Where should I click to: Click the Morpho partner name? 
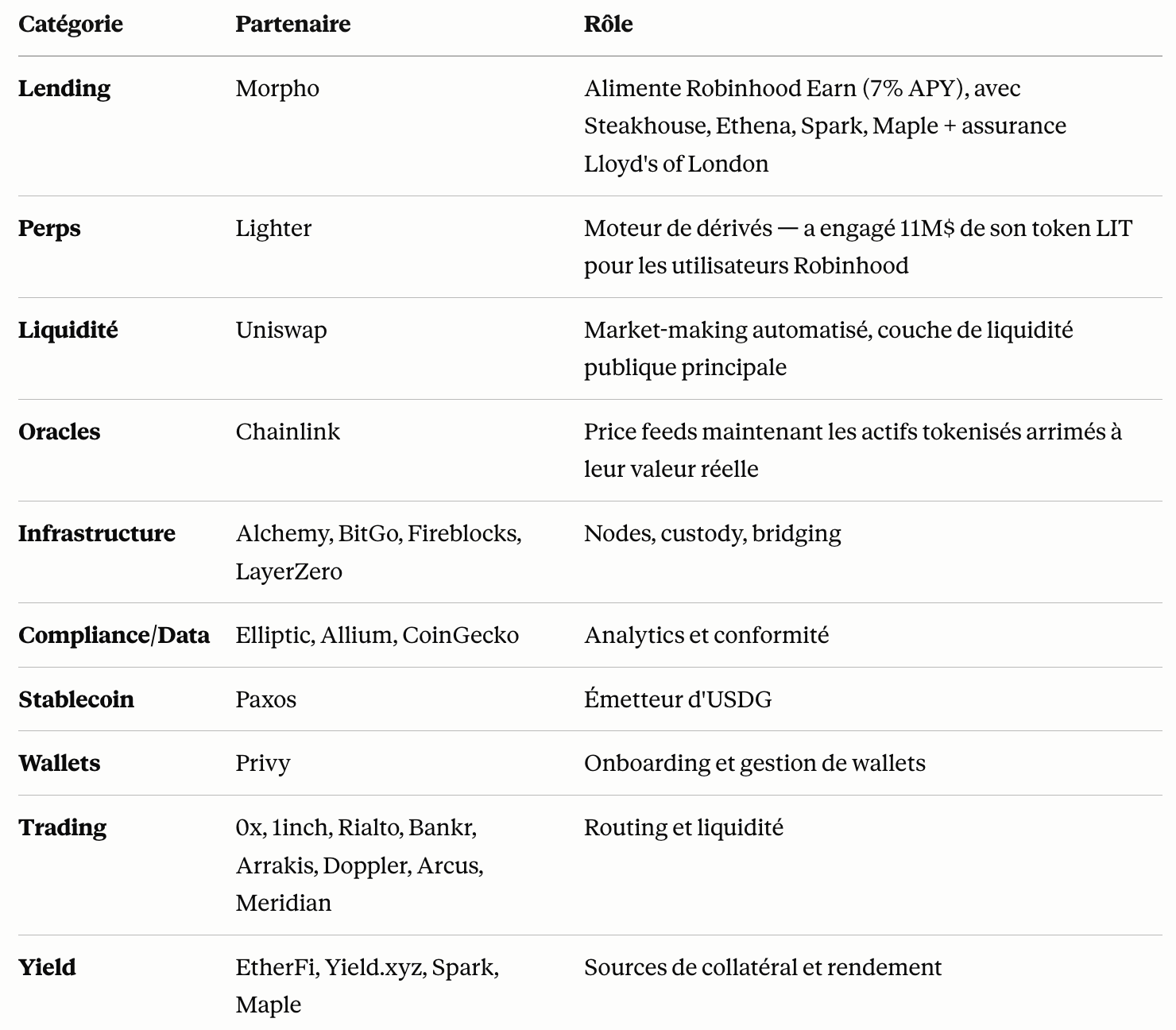(277, 88)
